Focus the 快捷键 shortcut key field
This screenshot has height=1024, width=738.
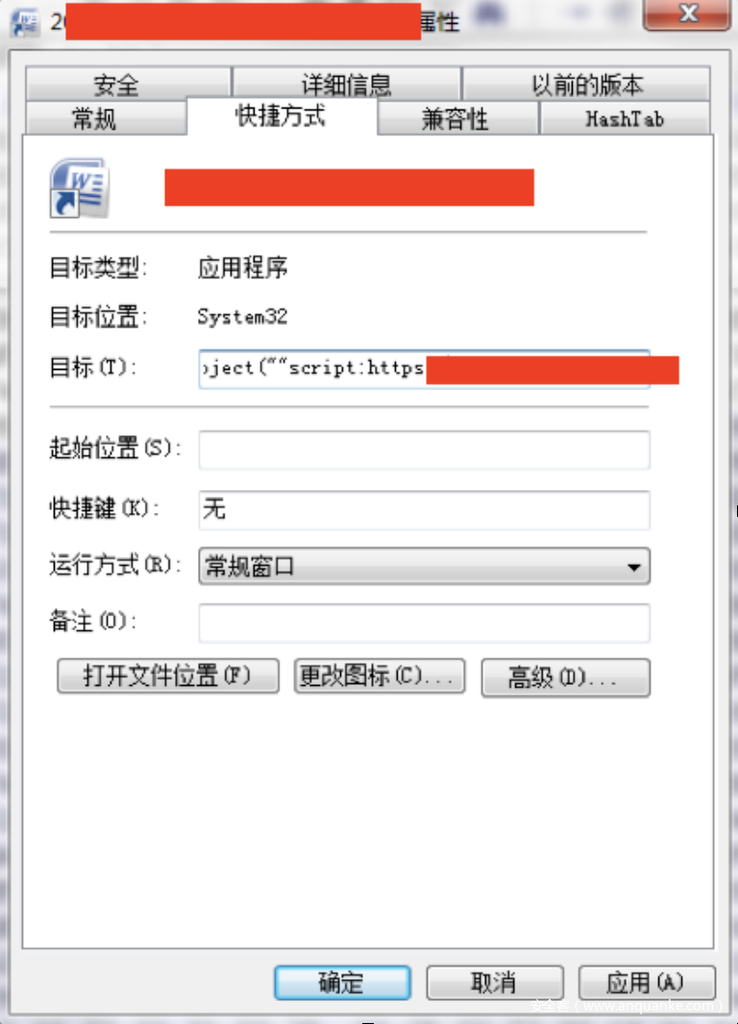pos(424,509)
